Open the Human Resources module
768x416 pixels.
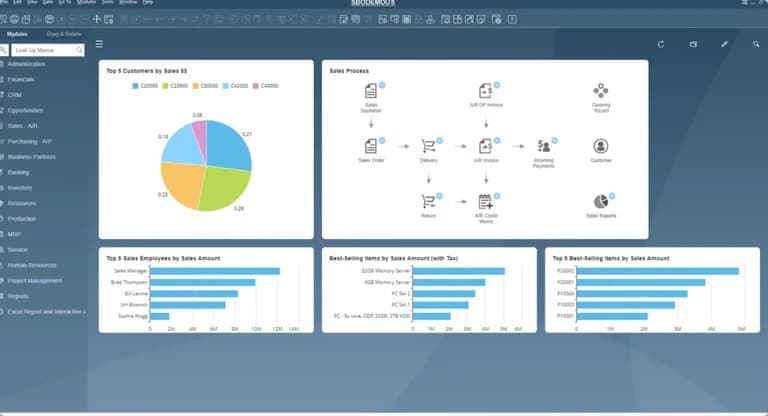(x=31, y=265)
